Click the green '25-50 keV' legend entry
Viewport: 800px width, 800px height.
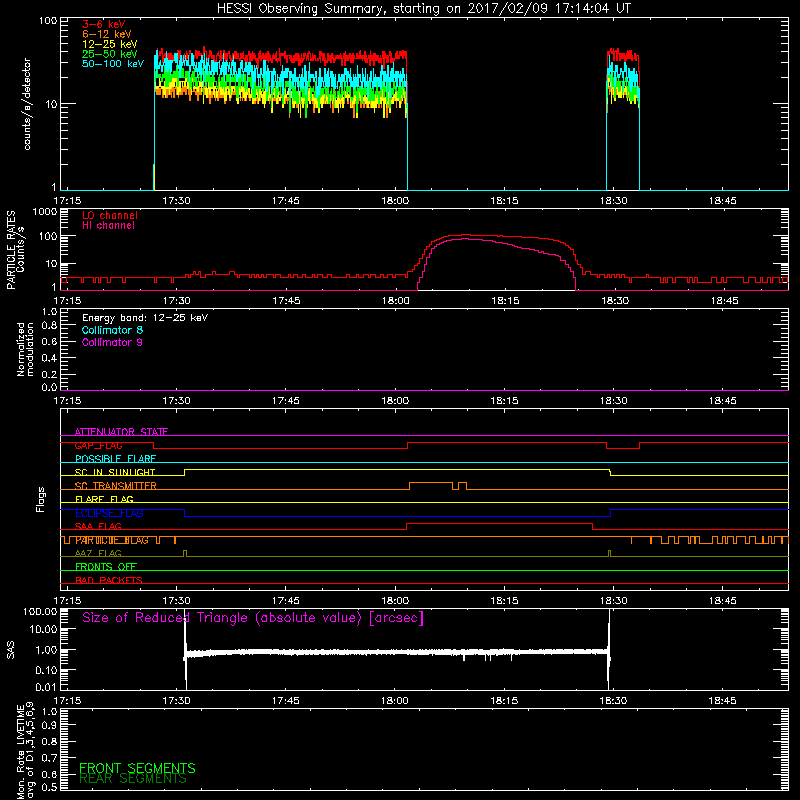[110, 54]
